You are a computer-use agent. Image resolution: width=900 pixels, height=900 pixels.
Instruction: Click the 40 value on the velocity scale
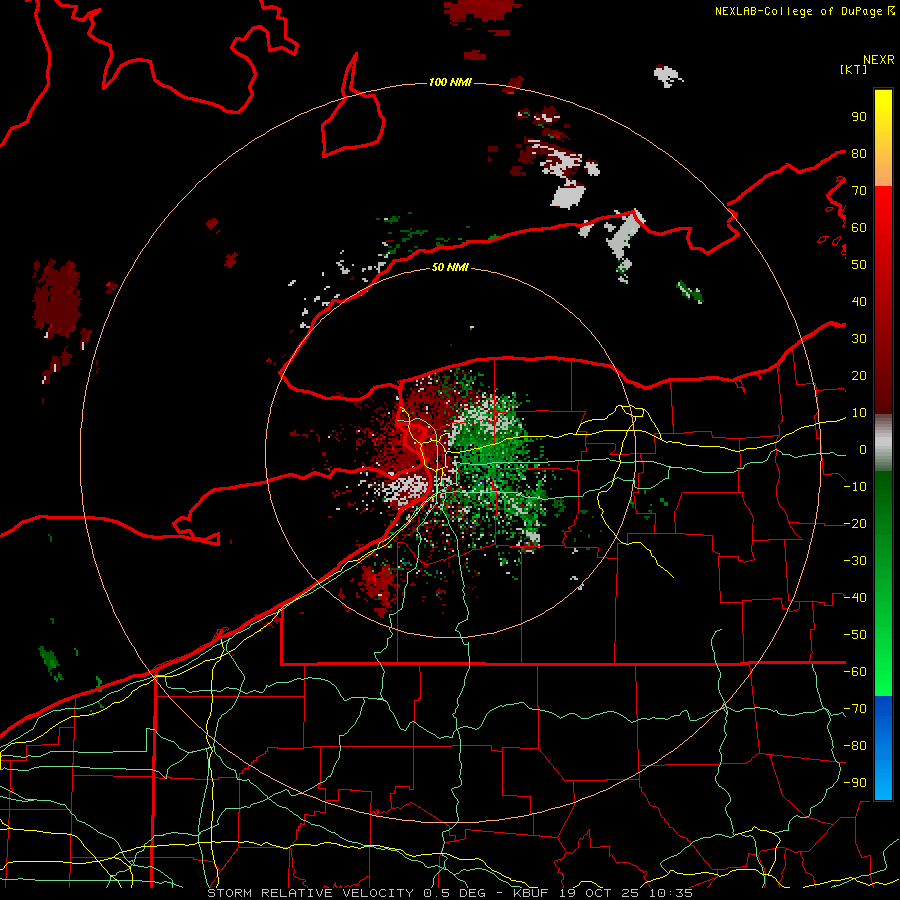coord(859,301)
